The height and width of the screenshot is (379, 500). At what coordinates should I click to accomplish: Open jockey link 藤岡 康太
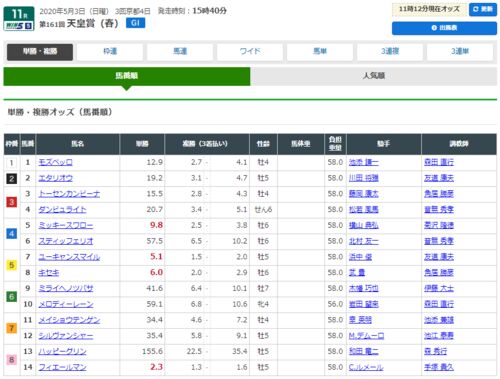[364, 194]
